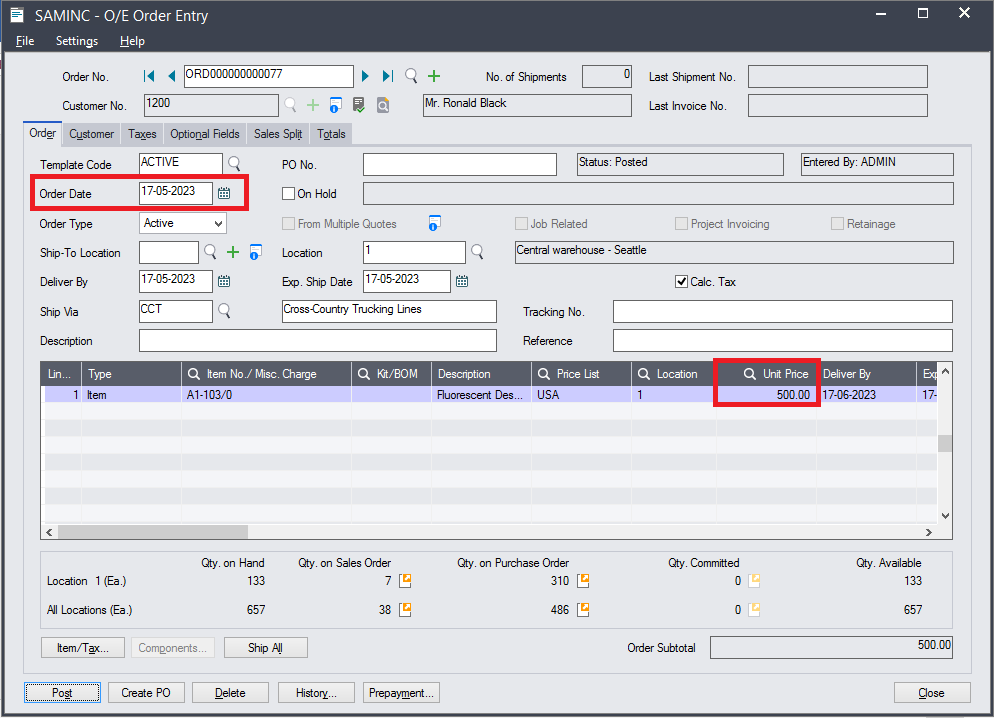
Task: Click the Order No. input field
Action: [x=268, y=76]
